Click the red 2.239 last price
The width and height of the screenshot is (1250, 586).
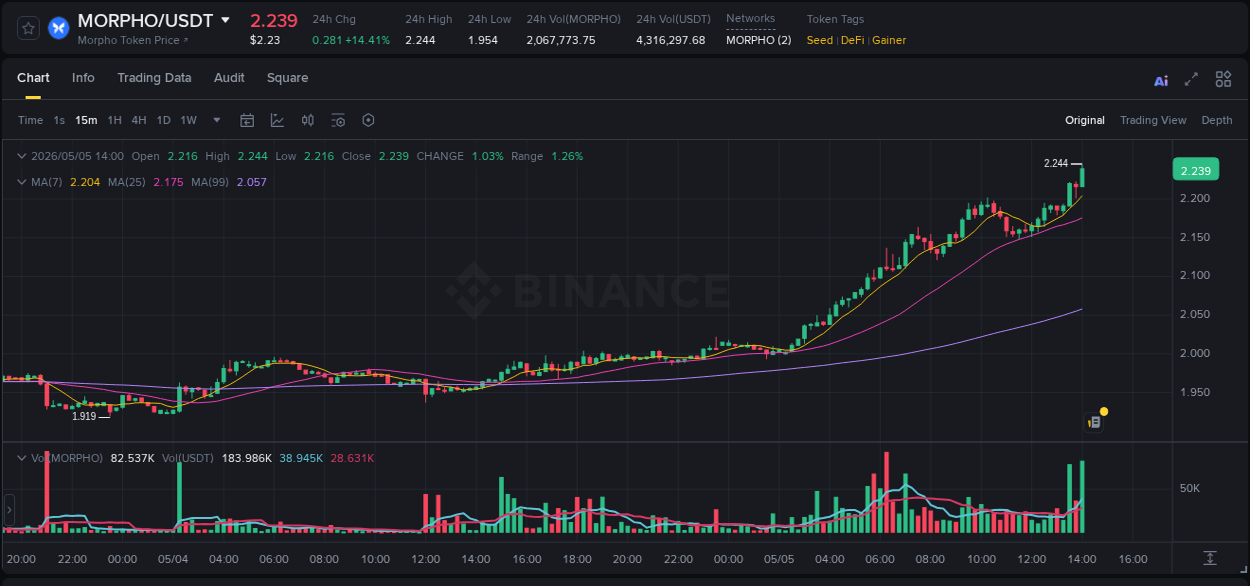click(273, 20)
